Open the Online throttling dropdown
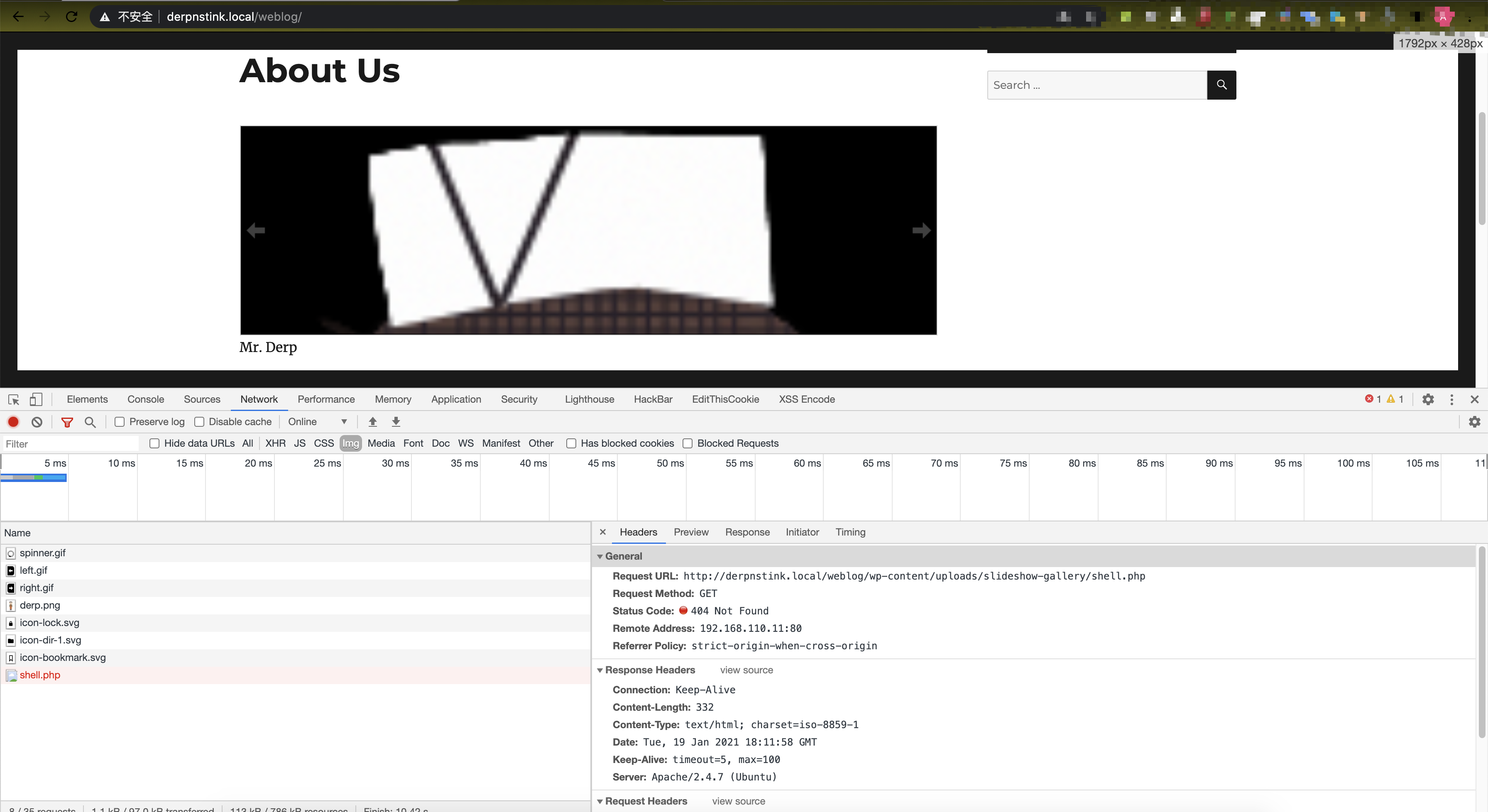1488x812 pixels. tap(318, 422)
